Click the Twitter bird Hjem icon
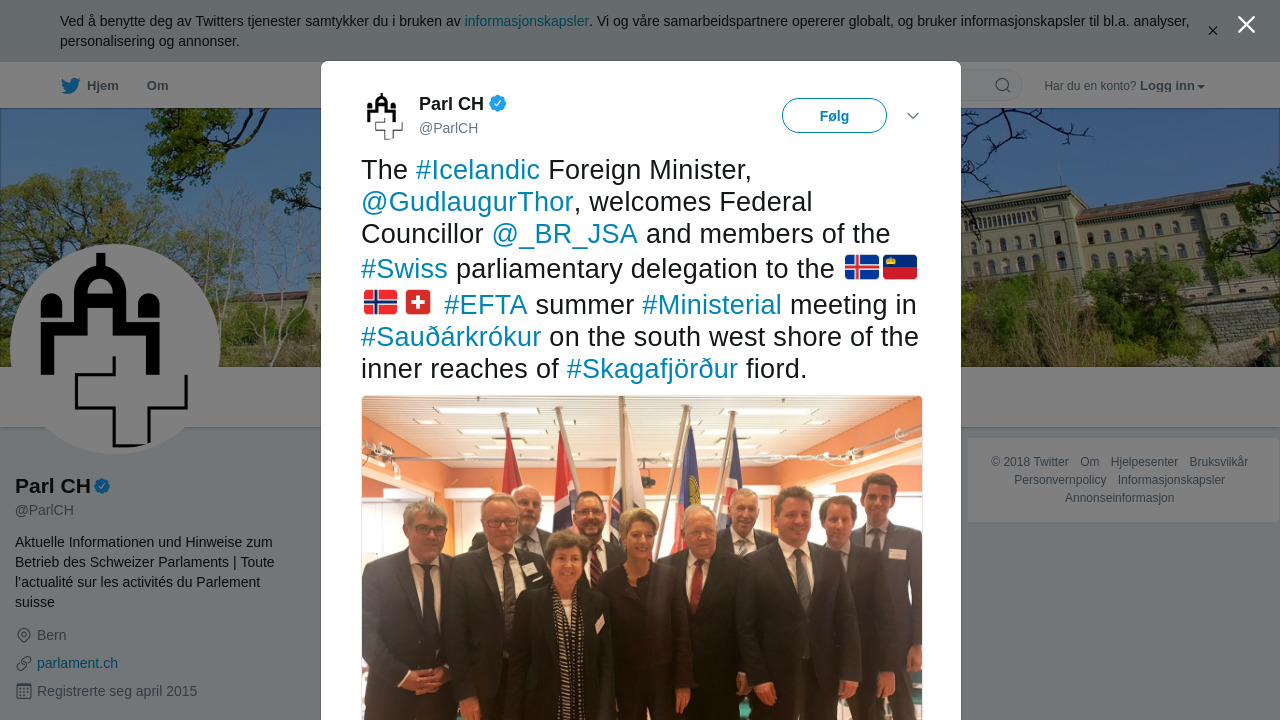 coord(70,86)
